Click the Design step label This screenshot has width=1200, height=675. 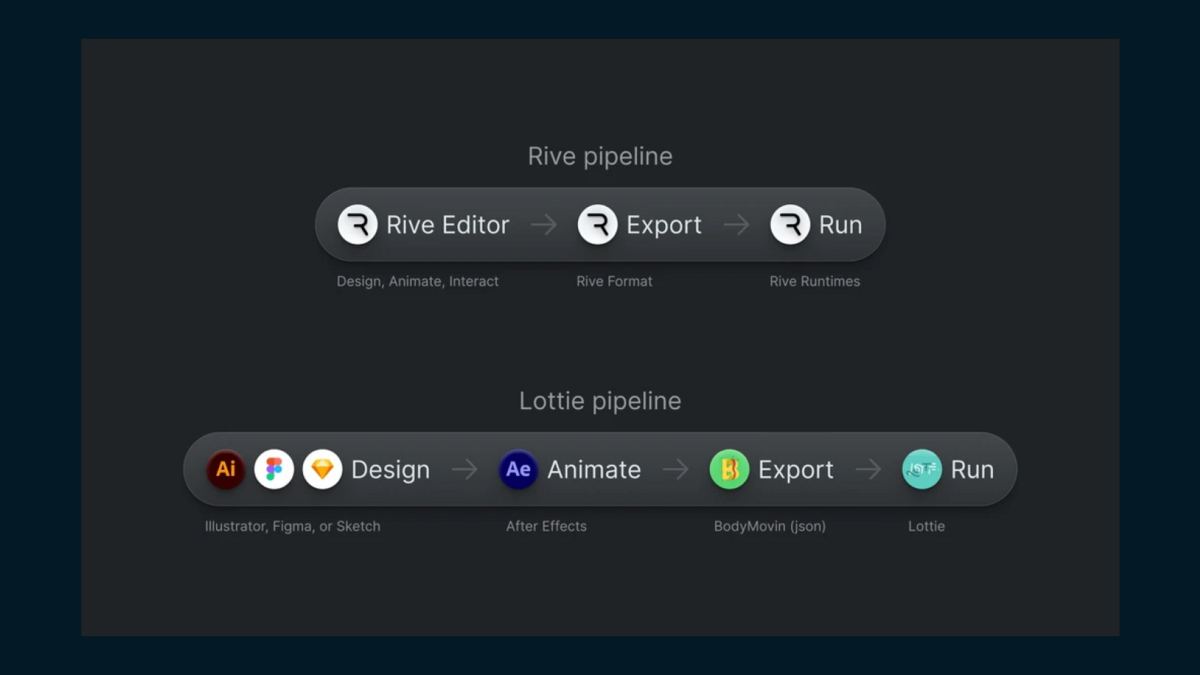390,469
